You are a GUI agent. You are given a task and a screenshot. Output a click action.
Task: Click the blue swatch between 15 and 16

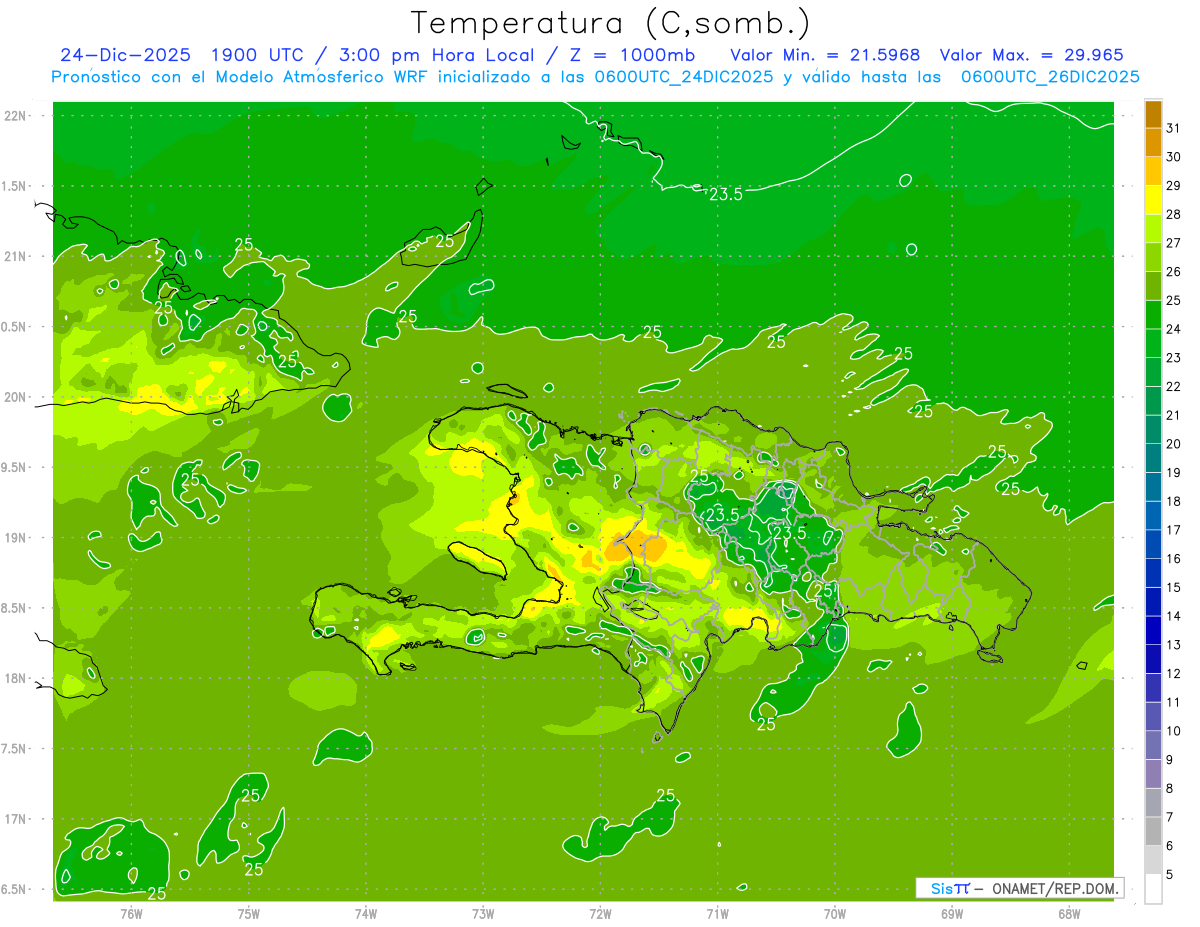pyautogui.click(x=1153, y=573)
